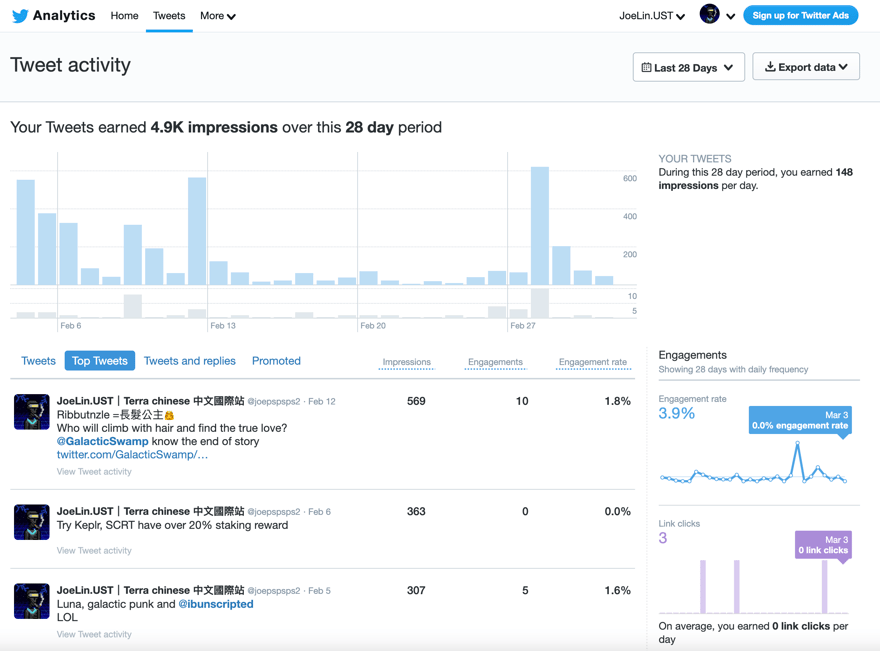
Task: Go to the Home tab
Action: pyautogui.click(x=124, y=16)
